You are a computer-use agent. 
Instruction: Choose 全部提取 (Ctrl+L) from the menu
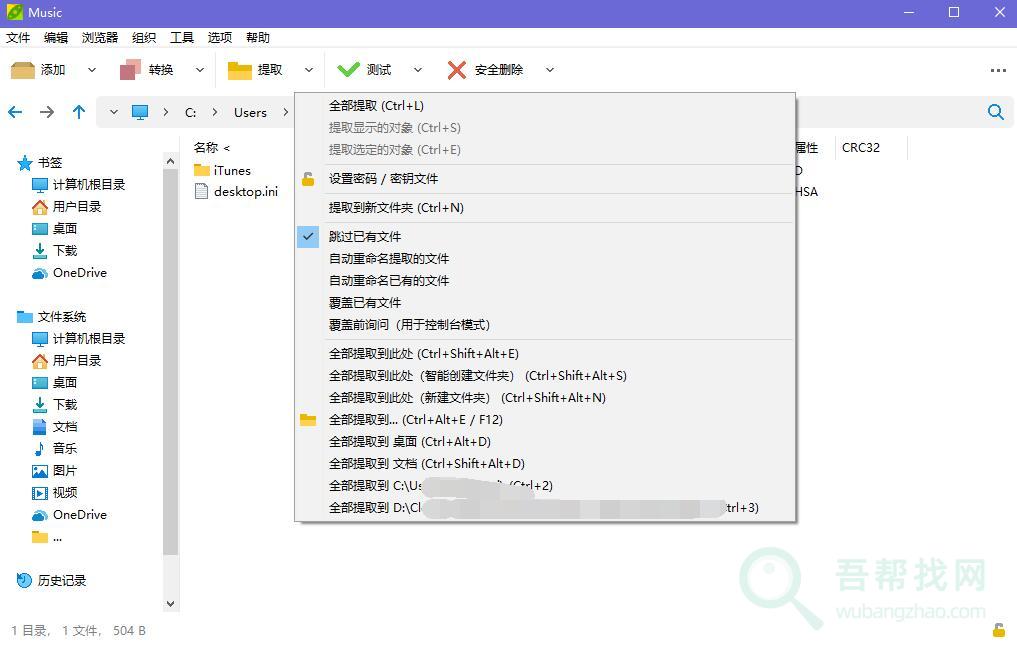pyautogui.click(x=376, y=106)
